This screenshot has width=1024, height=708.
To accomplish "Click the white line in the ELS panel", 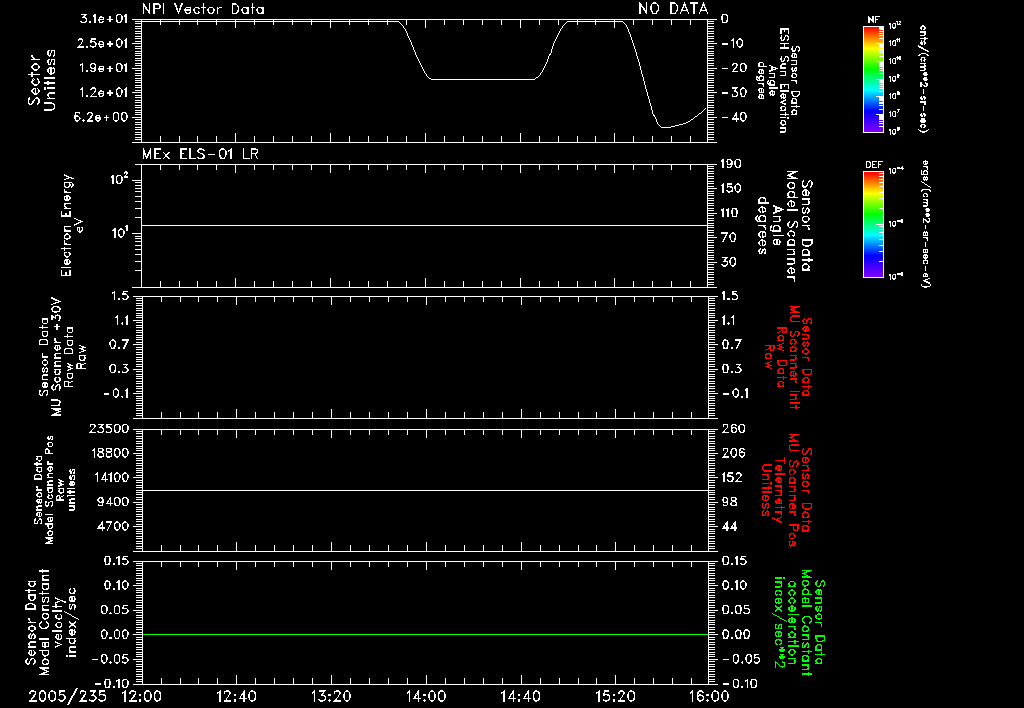I will point(424,225).
